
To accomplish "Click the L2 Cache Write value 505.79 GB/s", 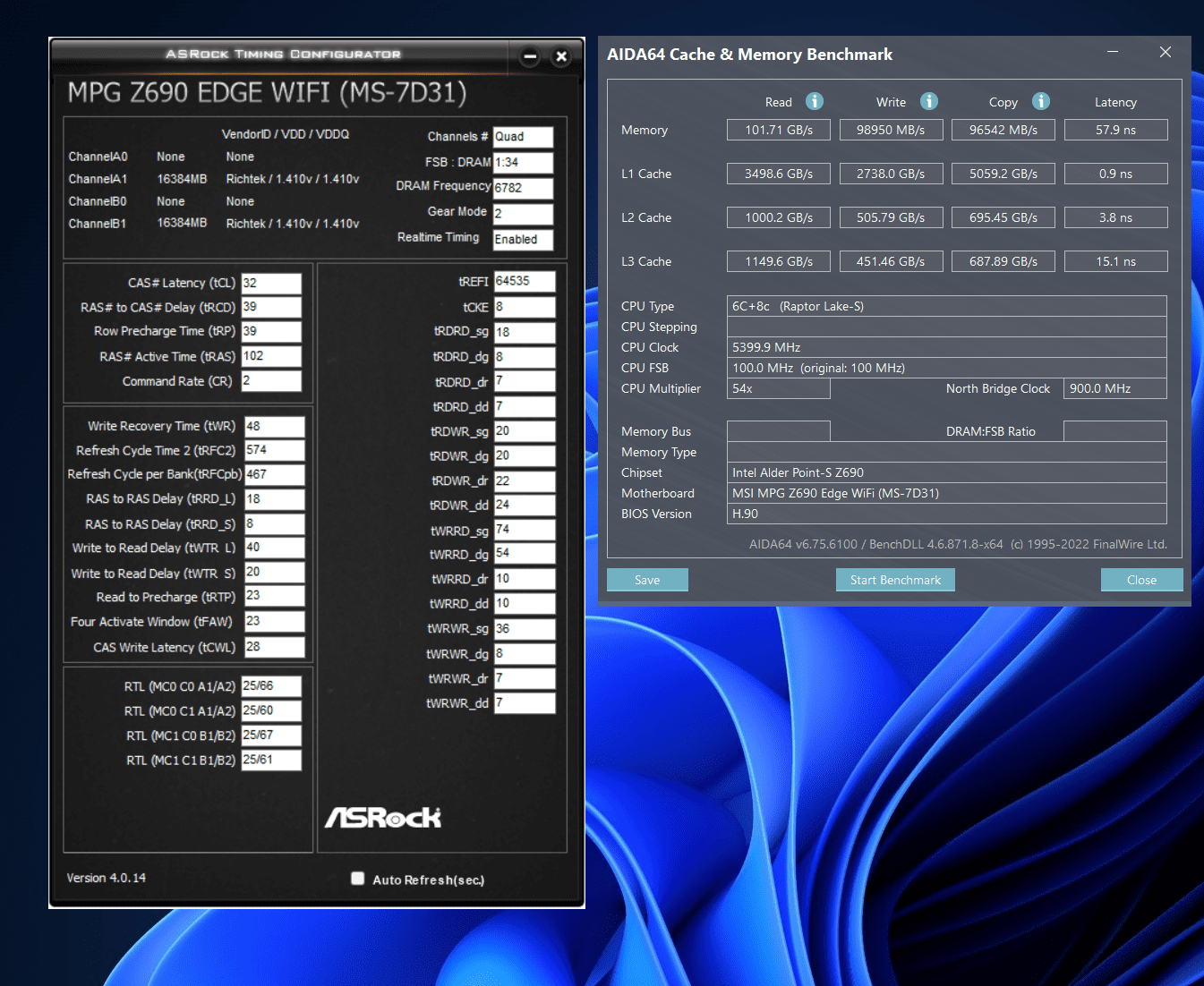I will click(891, 217).
